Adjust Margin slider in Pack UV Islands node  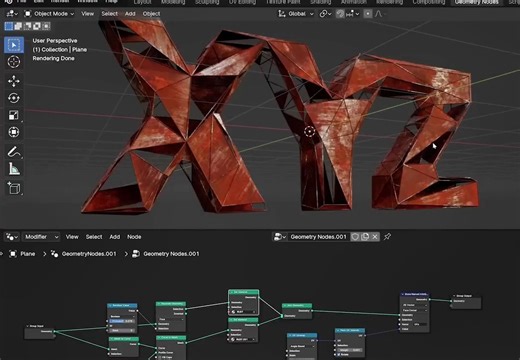(350, 350)
